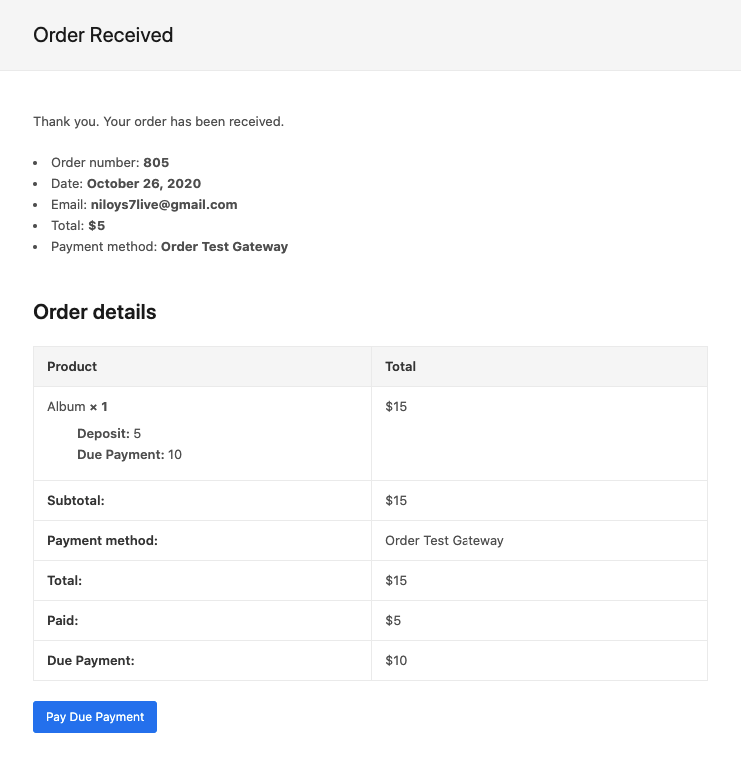Click the Order Test Gateway text in summary list

[224, 246]
